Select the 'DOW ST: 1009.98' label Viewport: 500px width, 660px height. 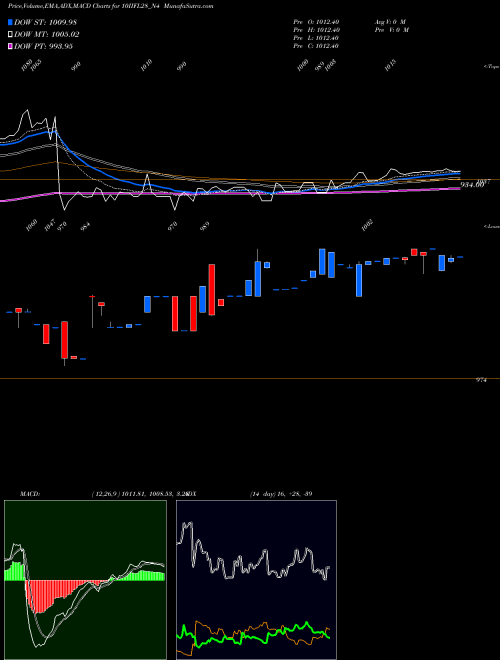tap(45, 22)
